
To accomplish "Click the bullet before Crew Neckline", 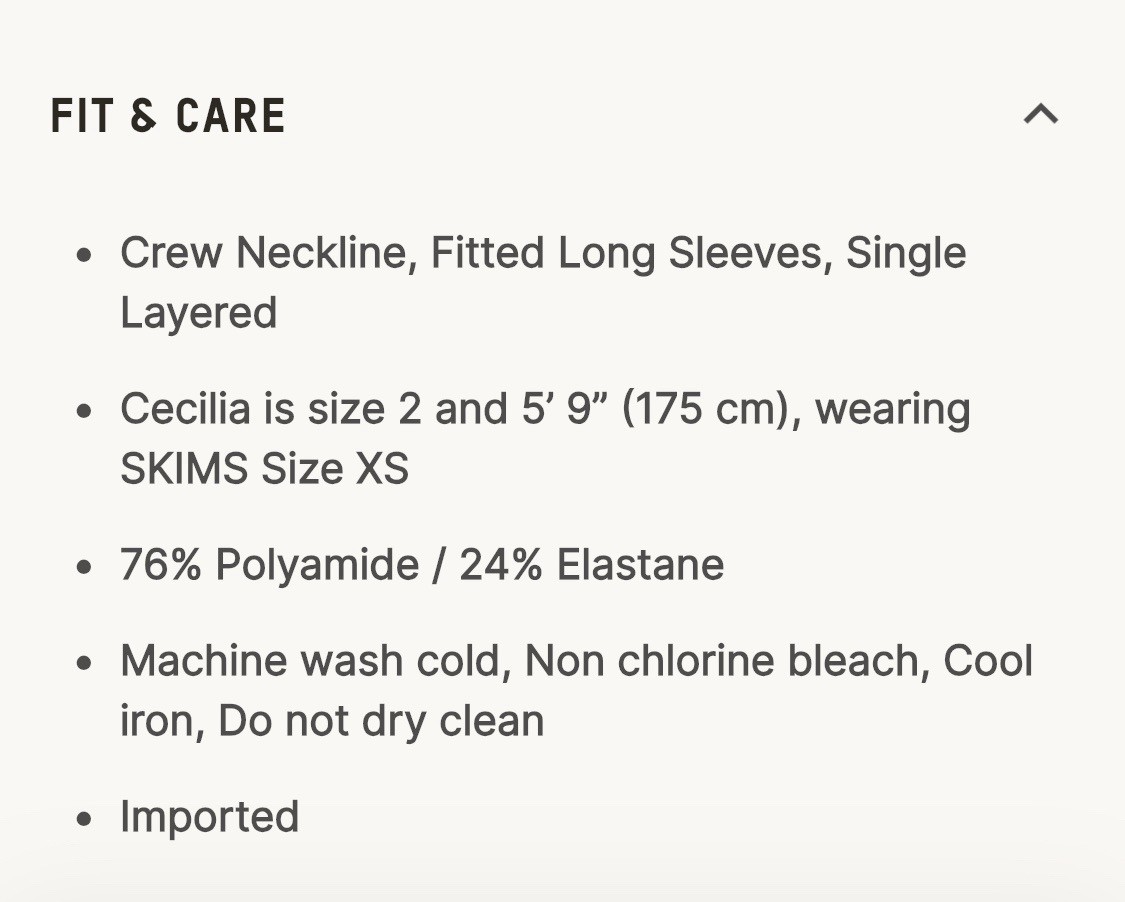I will coord(85,254).
